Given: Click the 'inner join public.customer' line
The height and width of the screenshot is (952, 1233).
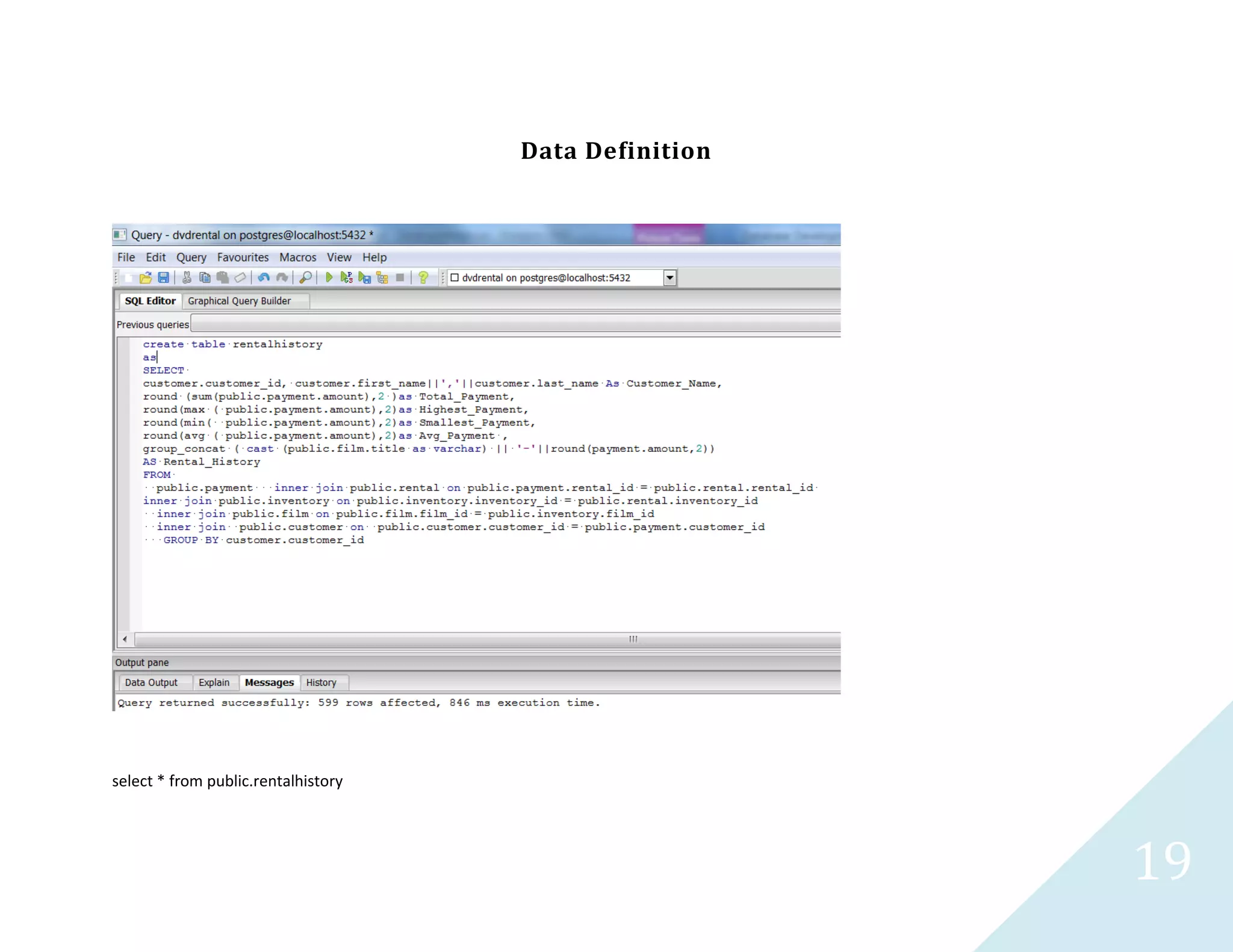Looking at the screenshot, I should coord(461,528).
